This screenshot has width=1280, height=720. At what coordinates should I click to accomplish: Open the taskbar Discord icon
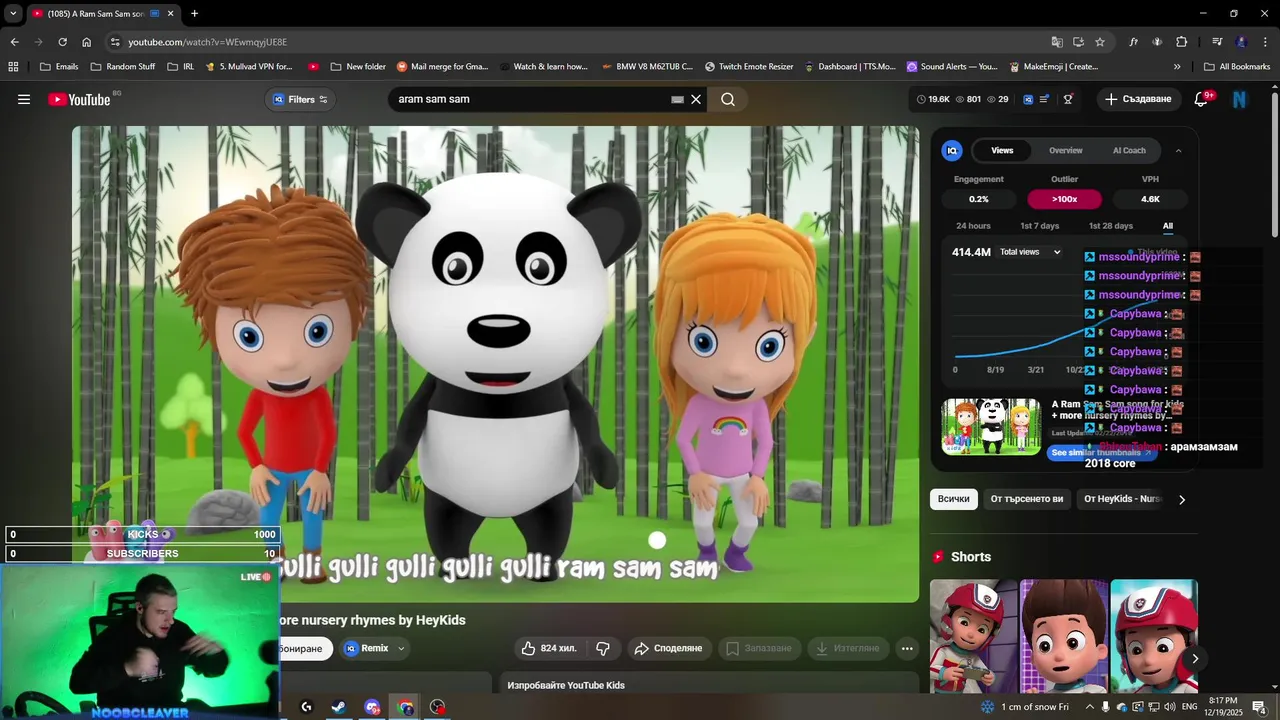tap(372, 707)
